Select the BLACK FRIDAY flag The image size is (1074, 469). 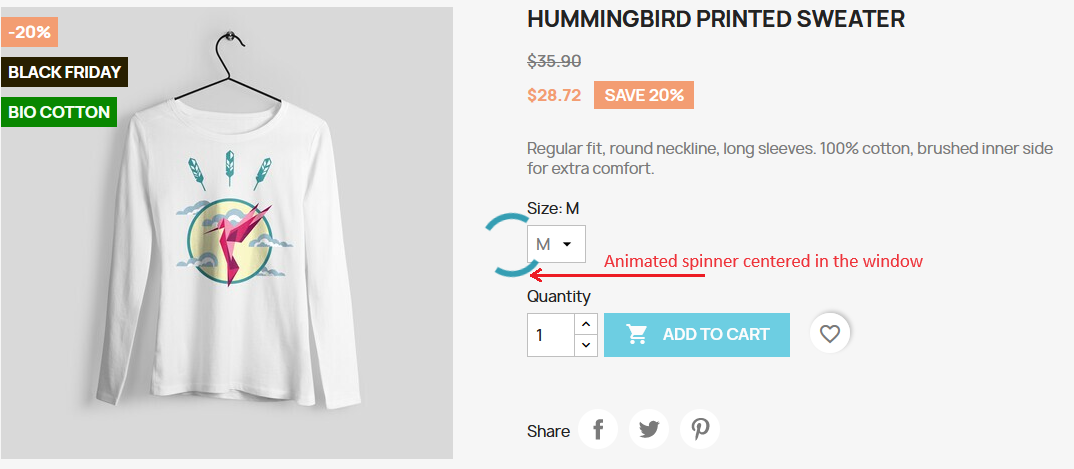(x=65, y=72)
